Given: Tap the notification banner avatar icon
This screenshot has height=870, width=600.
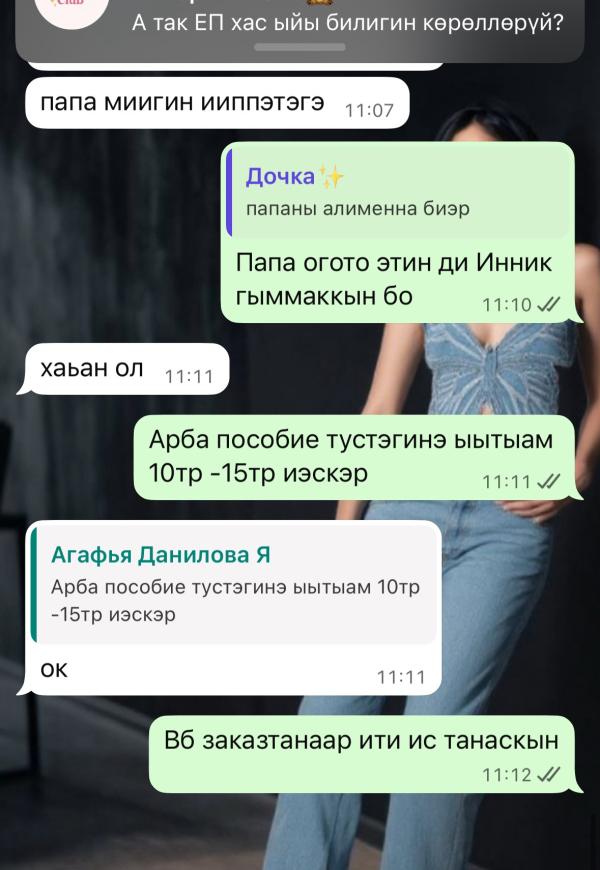Looking at the screenshot, I should tap(71, 10).
